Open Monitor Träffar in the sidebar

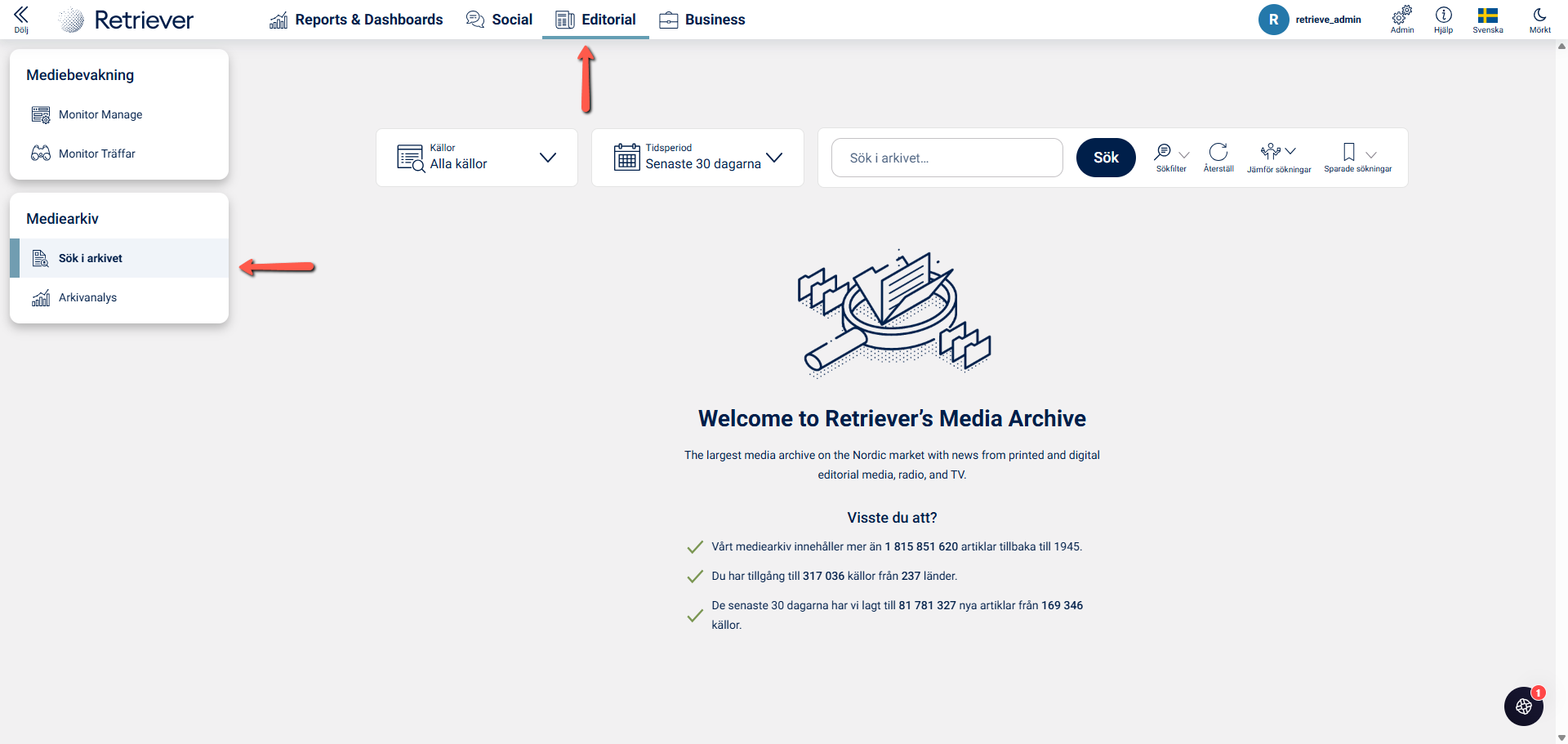pos(119,154)
